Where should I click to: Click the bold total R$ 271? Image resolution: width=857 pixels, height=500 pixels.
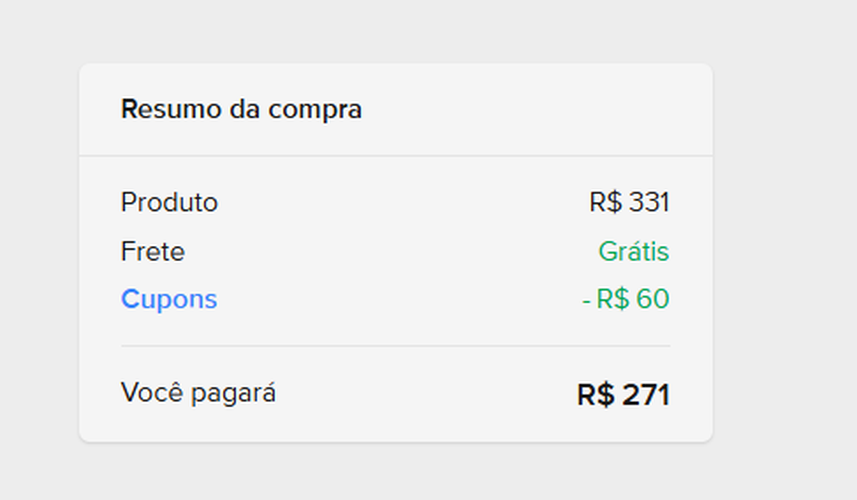click(623, 395)
